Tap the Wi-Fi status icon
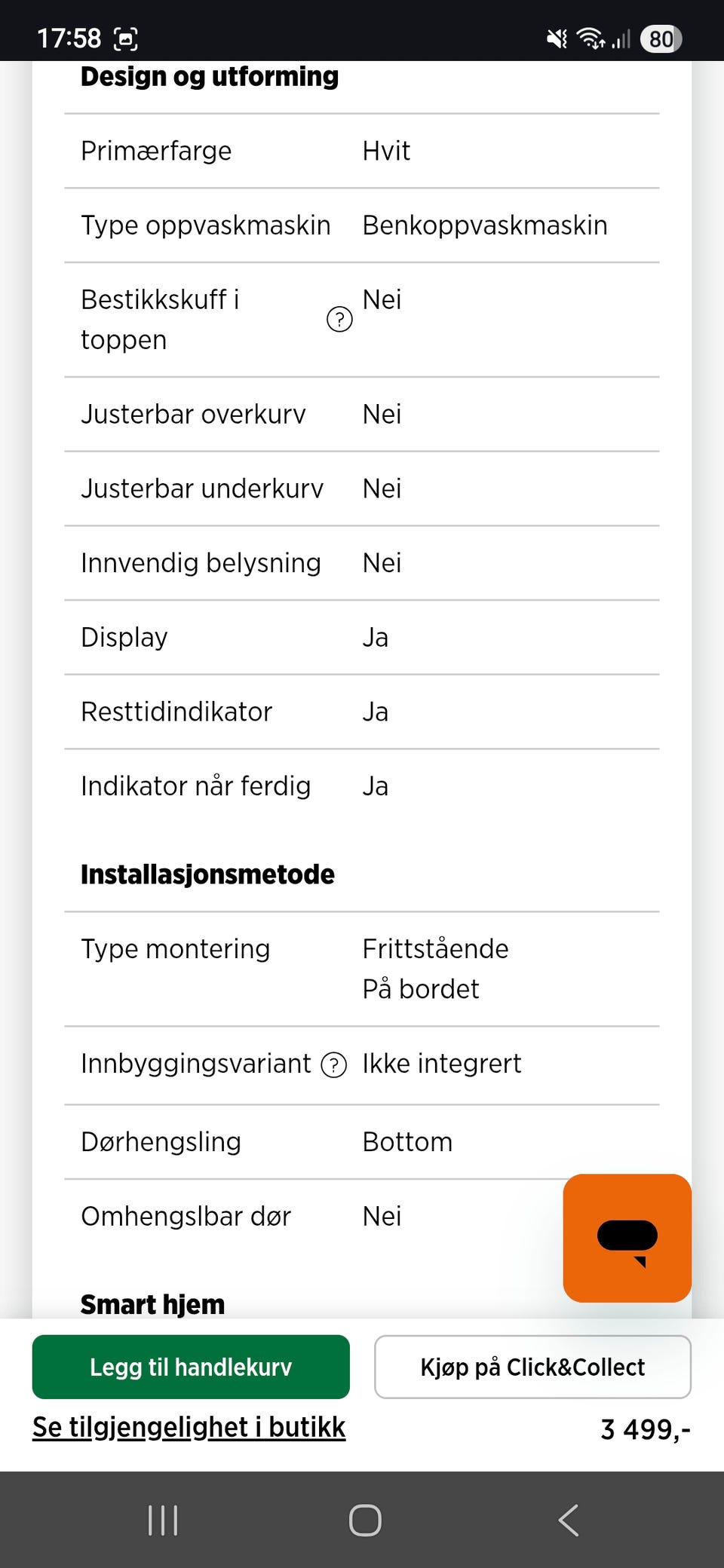The image size is (724, 1568). coord(591,38)
